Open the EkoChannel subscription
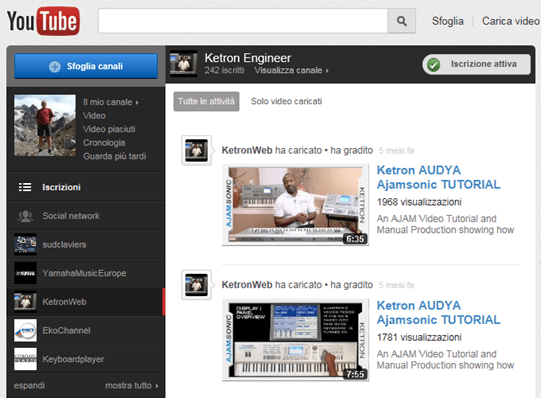The image size is (541, 398). point(86,330)
